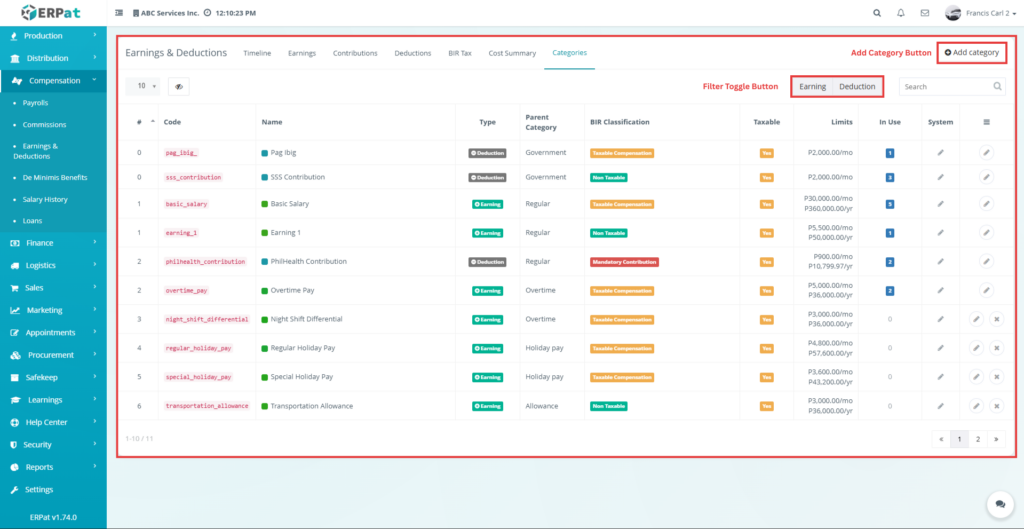Delete the Transportation Allowance category row
The height and width of the screenshot is (529, 1024).
pyautogui.click(x=996, y=406)
